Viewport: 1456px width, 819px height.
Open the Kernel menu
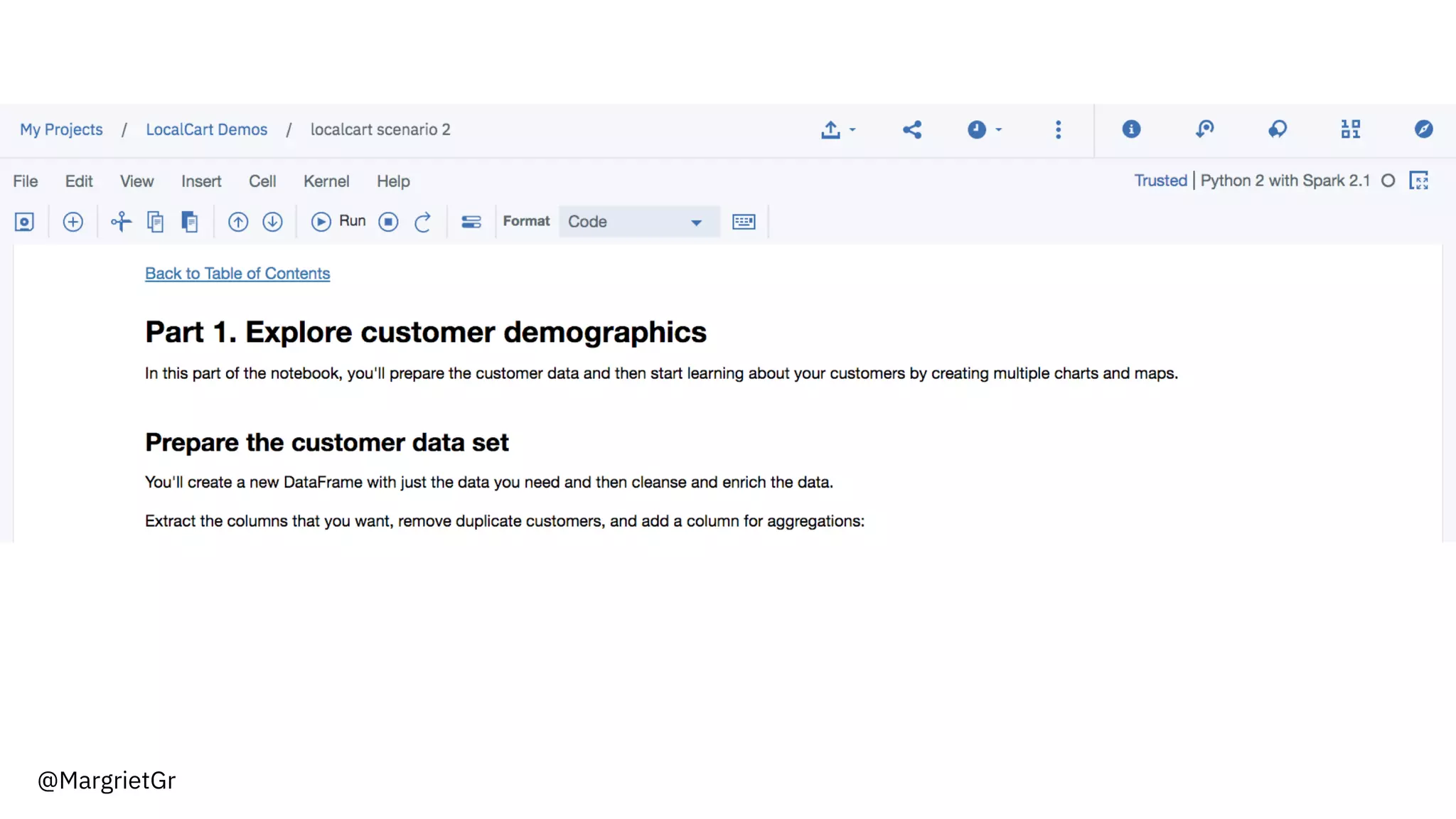pos(326,181)
